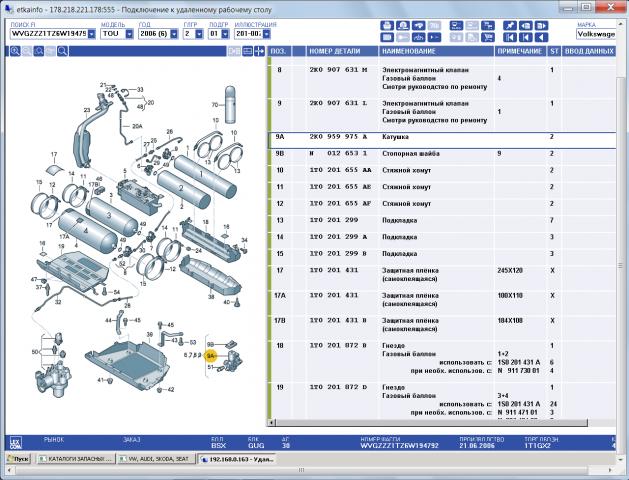The width and height of the screenshot is (629, 480).
Task: Open the МОДЕЛЬ dropdown showing TOU
Action: tap(129, 34)
